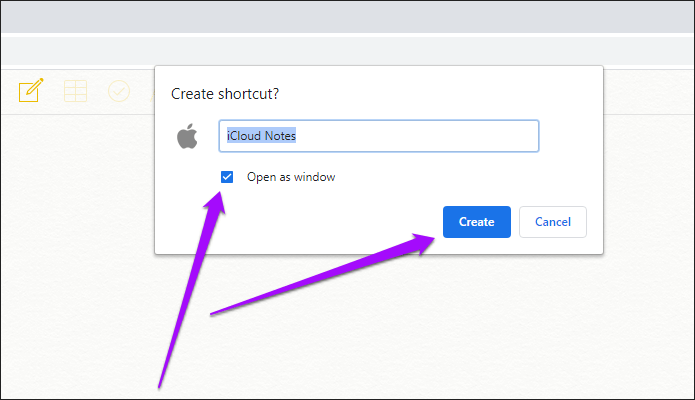
Task: Click the light browser toolbar bar below tabs
Action: [348, 51]
